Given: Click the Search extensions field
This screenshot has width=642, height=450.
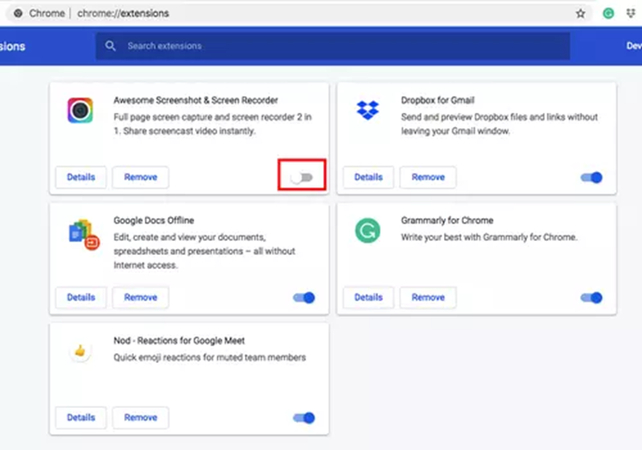Looking at the screenshot, I should tap(340, 46).
